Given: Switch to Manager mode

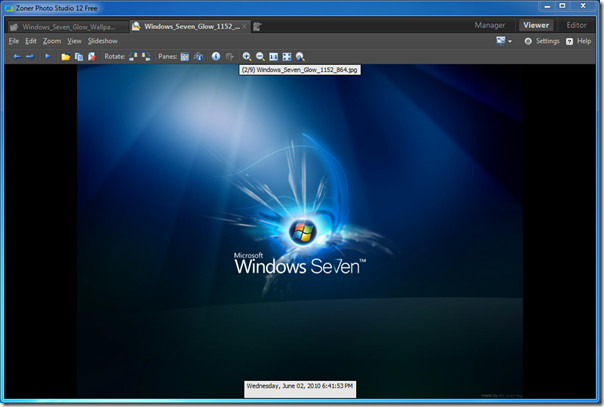Looking at the screenshot, I should pos(490,25).
